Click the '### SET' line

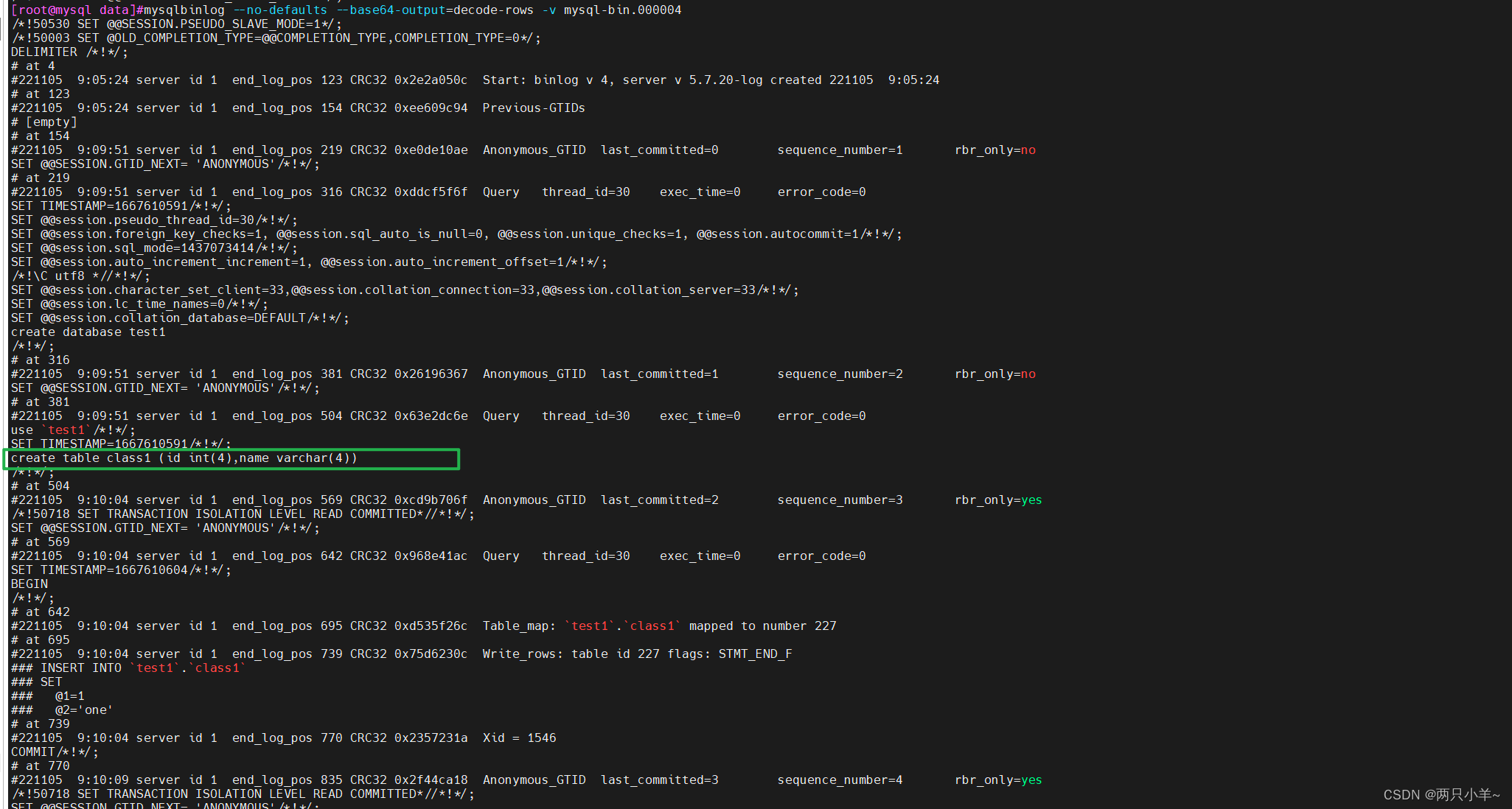[36, 682]
